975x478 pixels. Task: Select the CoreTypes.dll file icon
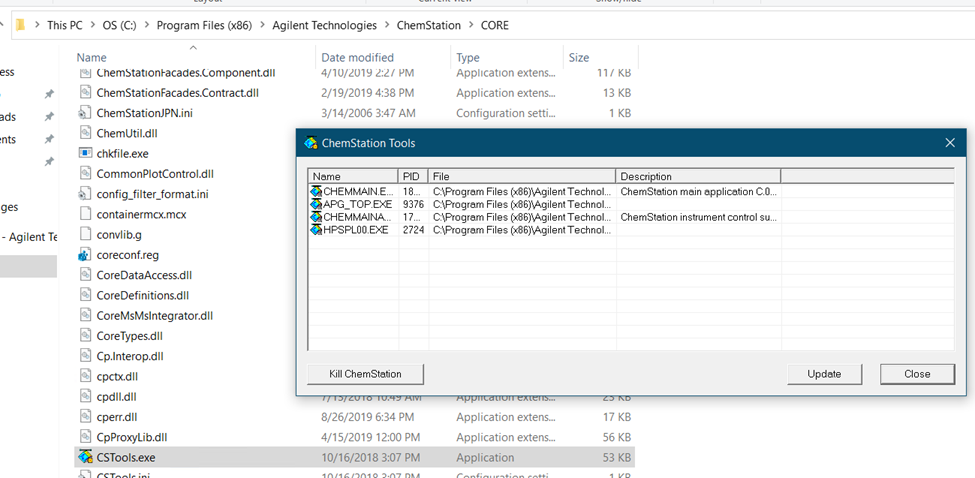coord(85,336)
